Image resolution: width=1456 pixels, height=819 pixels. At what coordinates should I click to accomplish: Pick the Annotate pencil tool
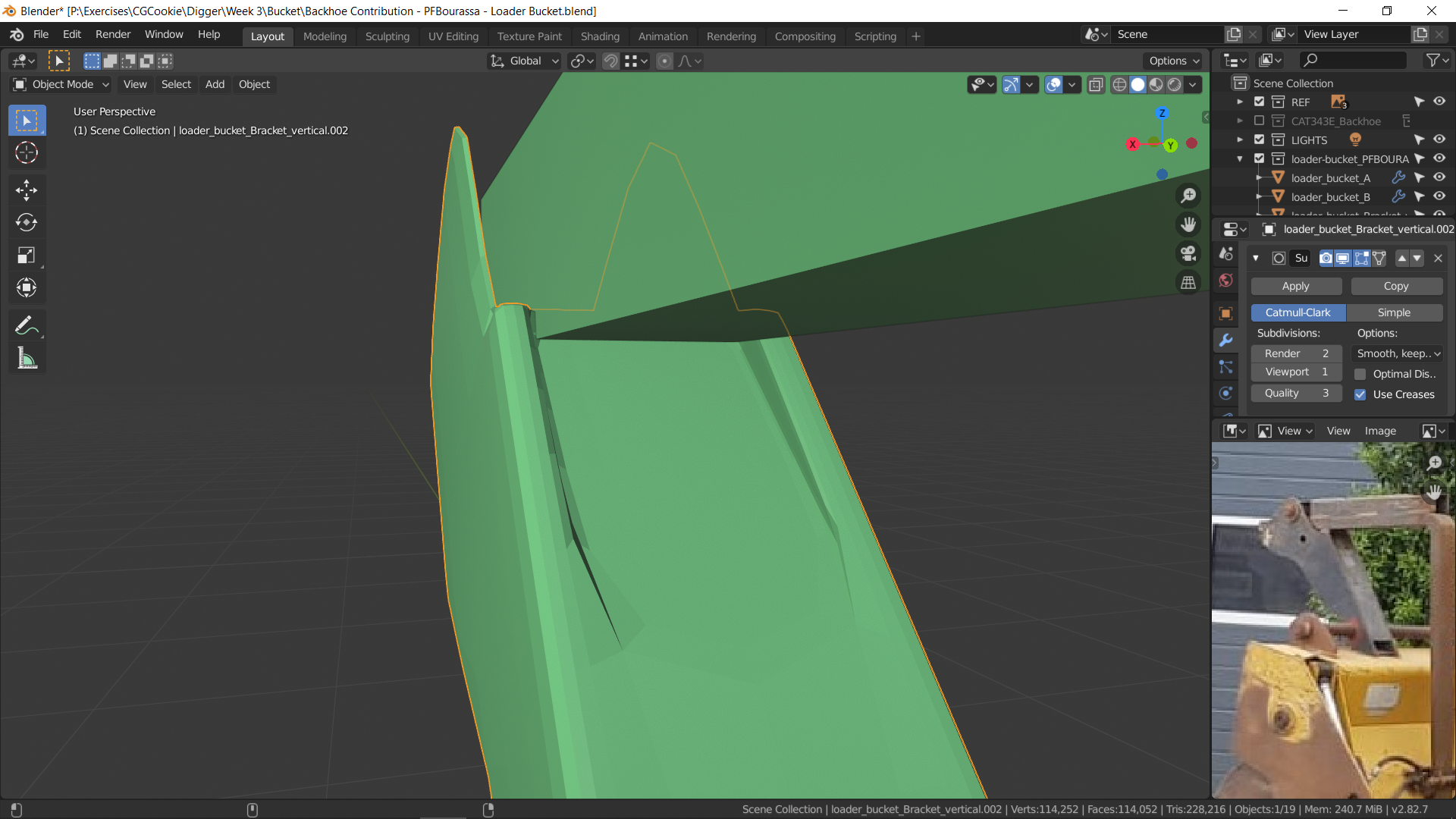click(27, 325)
